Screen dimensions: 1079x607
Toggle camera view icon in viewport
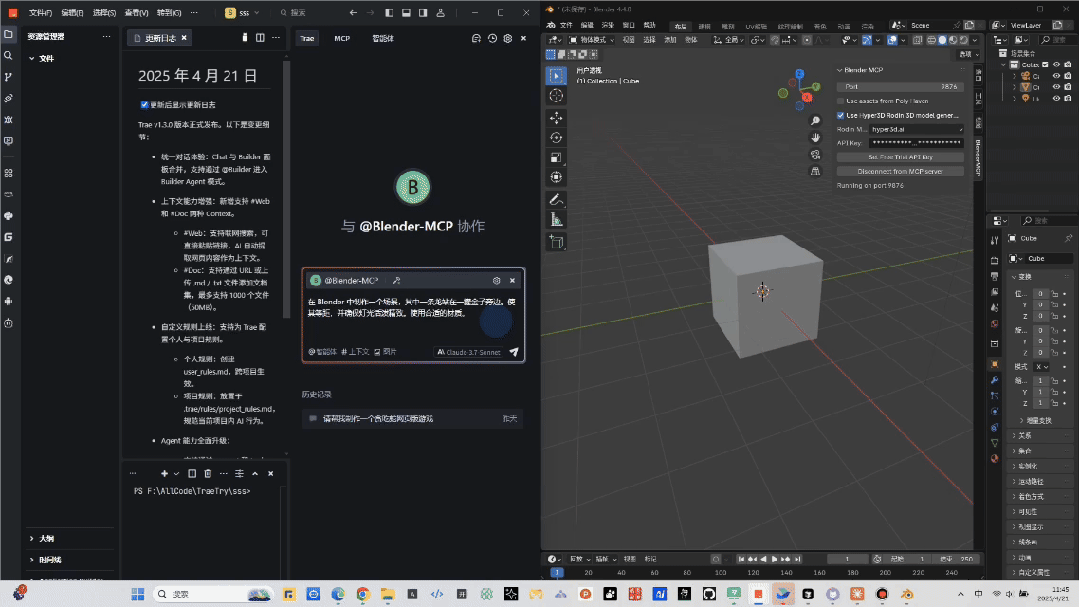(x=816, y=153)
